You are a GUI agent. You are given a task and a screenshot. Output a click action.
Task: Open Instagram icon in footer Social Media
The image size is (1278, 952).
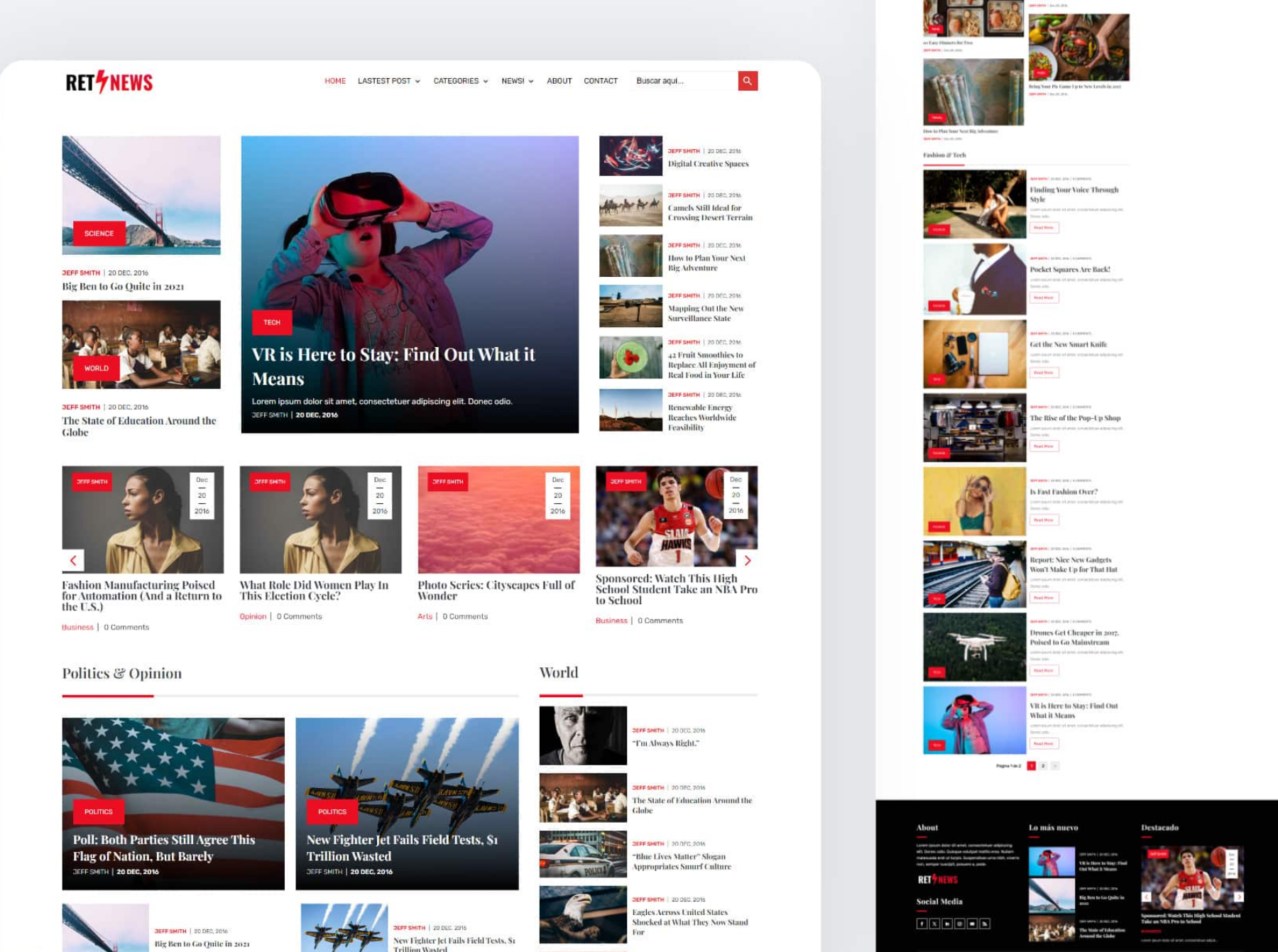[959, 924]
